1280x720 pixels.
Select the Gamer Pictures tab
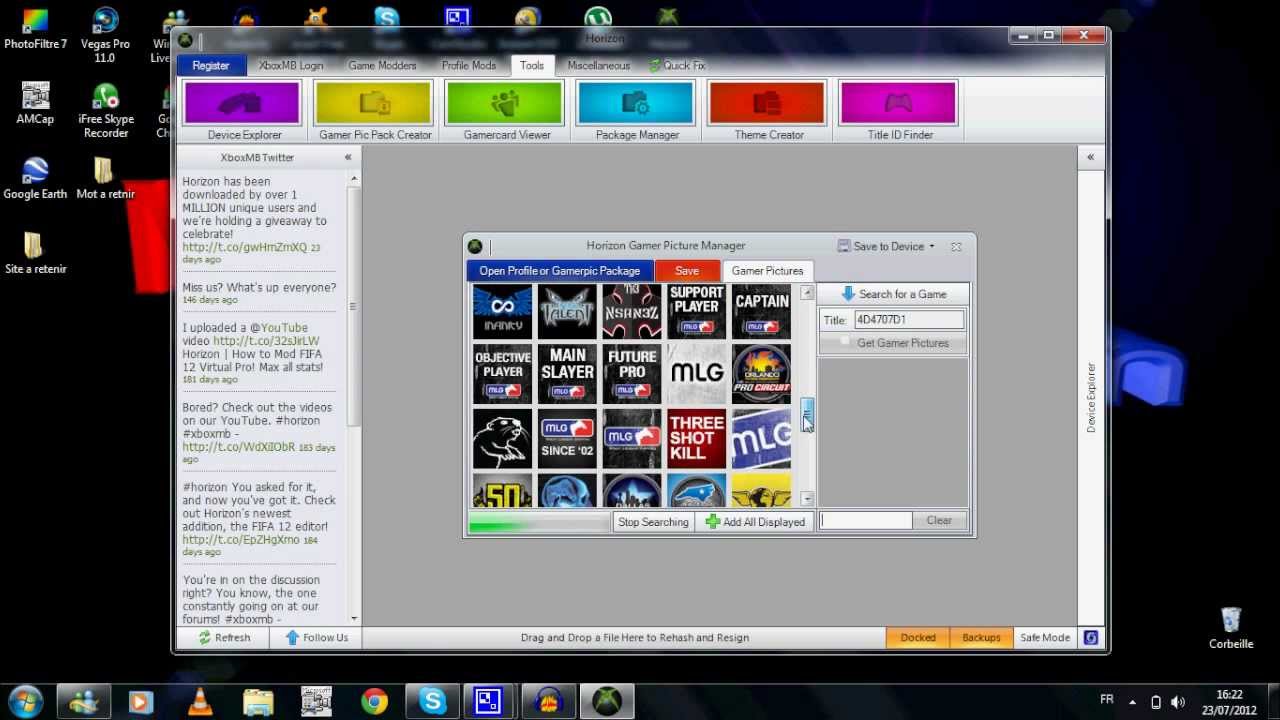tap(767, 271)
